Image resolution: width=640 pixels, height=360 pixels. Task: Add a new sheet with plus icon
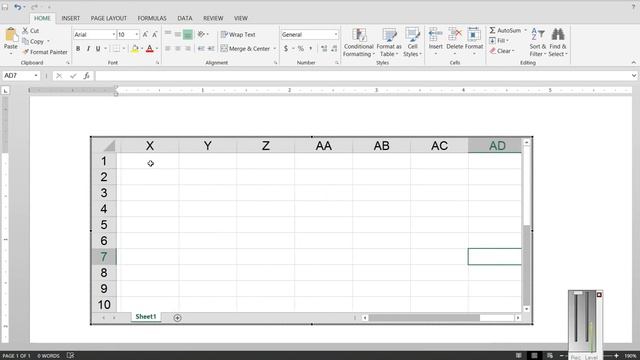tap(177, 318)
